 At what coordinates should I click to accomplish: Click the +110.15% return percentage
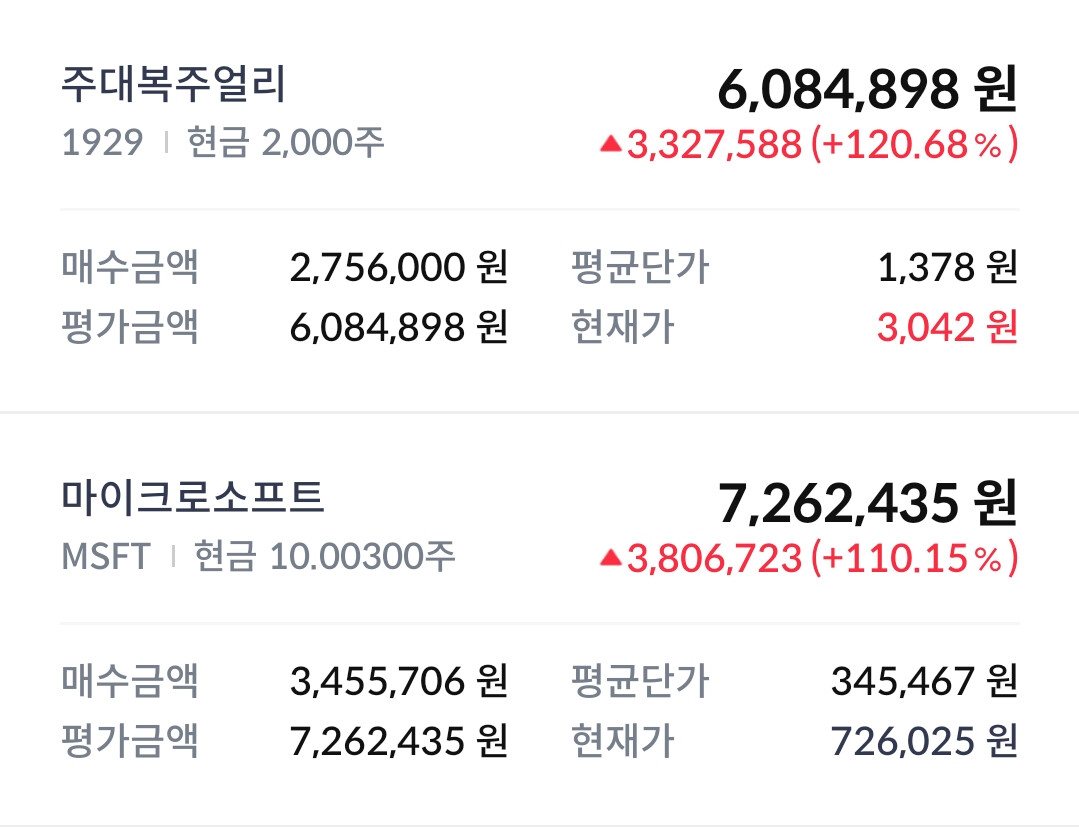[914, 559]
